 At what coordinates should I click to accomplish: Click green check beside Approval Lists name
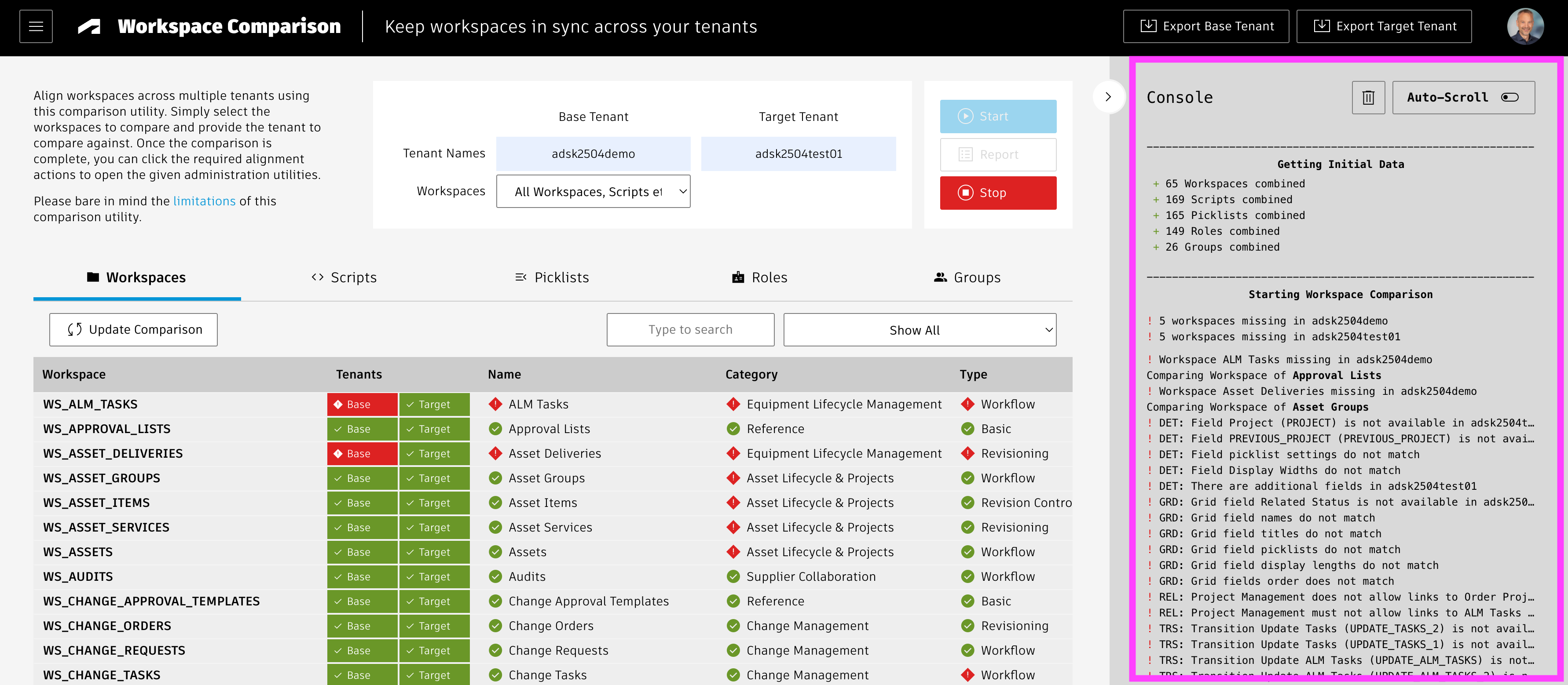point(495,429)
